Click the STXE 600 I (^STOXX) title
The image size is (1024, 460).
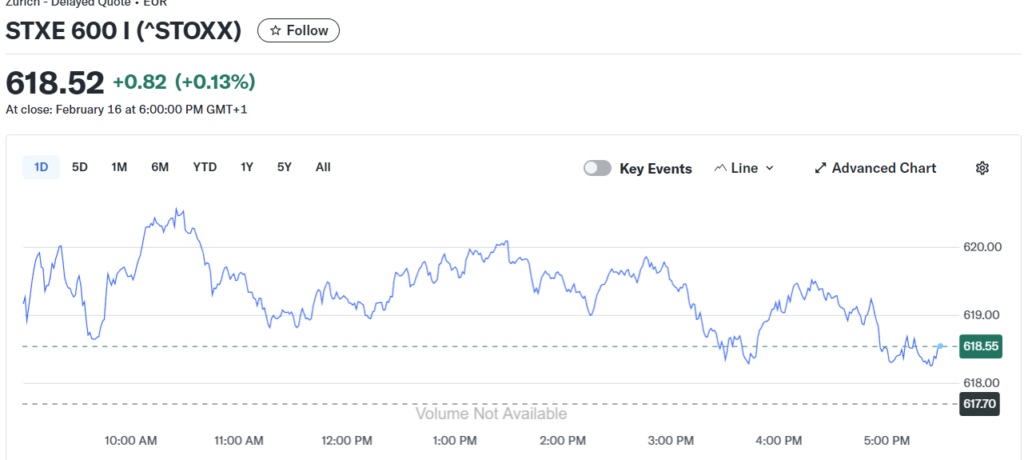click(x=124, y=31)
